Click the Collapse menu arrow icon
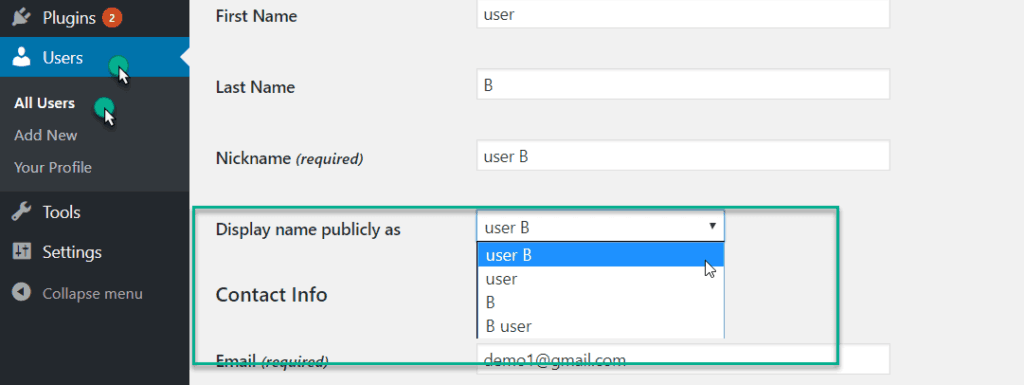The width and height of the screenshot is (1024, 385). [22, 292]
